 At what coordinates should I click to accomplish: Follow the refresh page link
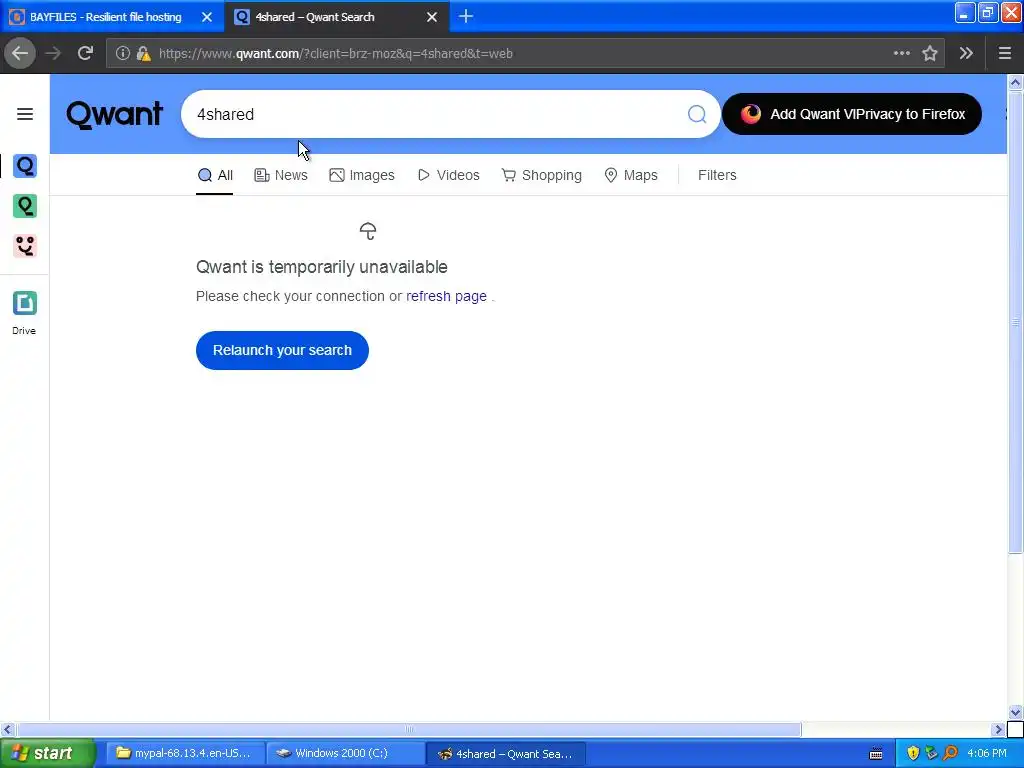click(447, 296)
